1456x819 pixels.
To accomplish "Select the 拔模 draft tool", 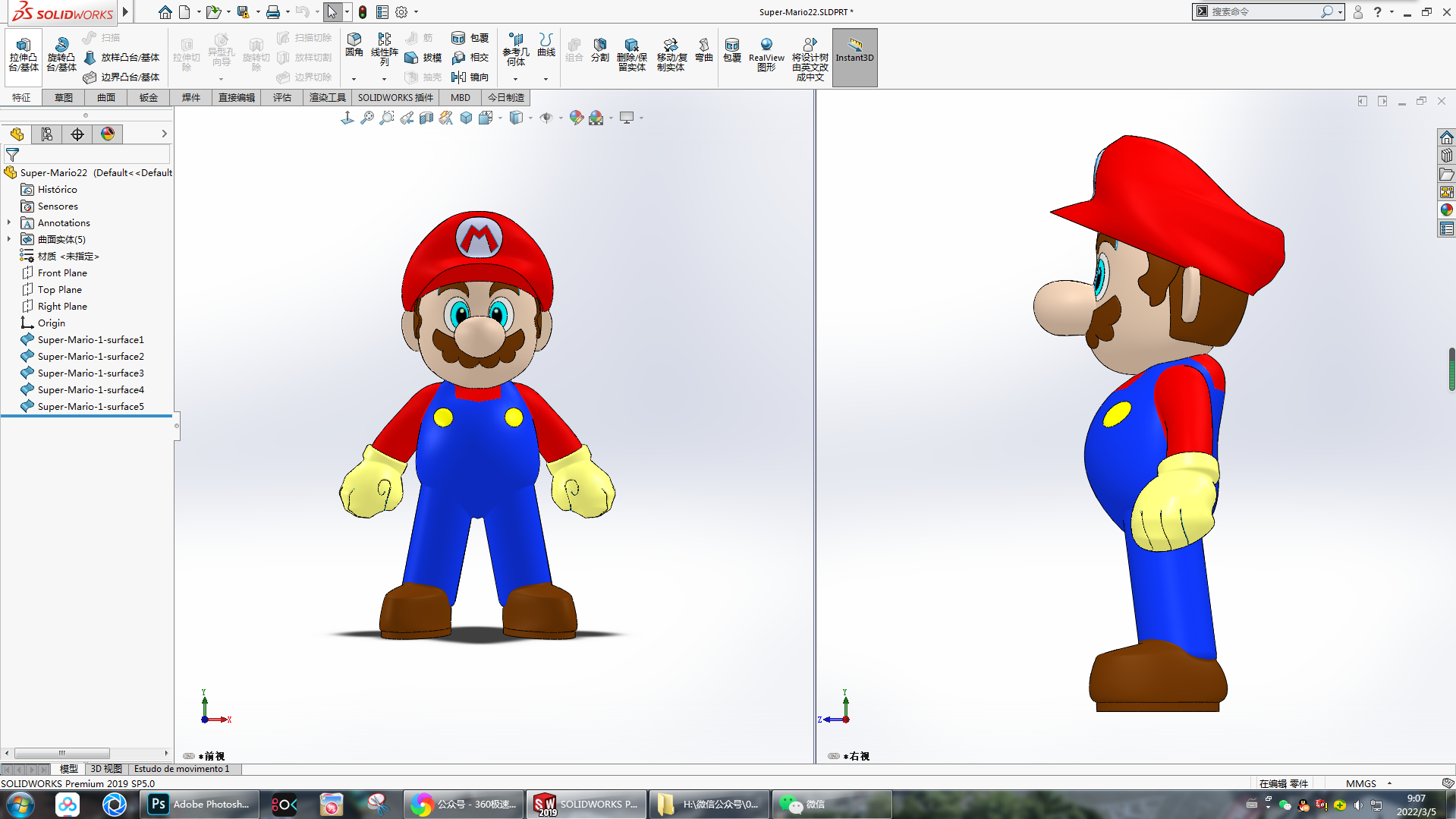I will [423, 58].
